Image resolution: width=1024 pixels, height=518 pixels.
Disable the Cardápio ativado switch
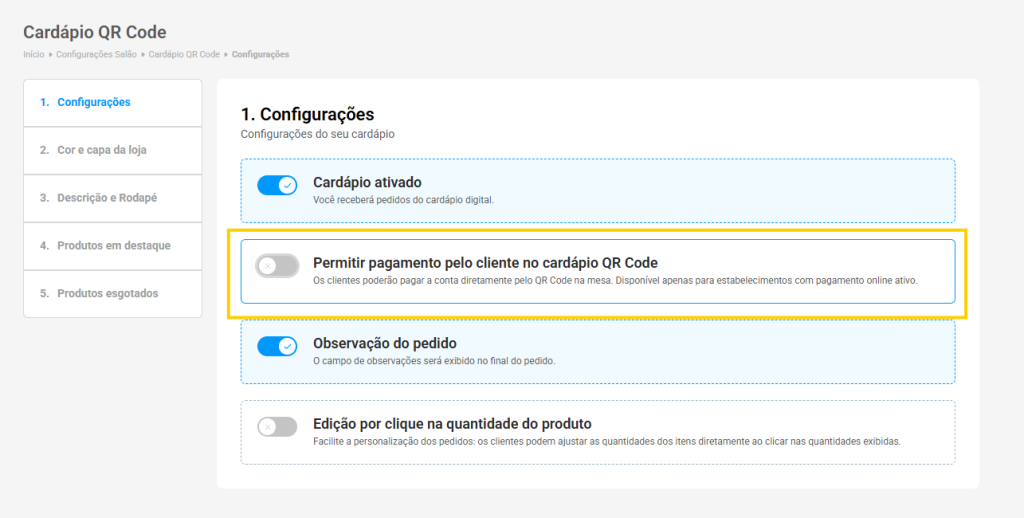pos(277,185)
